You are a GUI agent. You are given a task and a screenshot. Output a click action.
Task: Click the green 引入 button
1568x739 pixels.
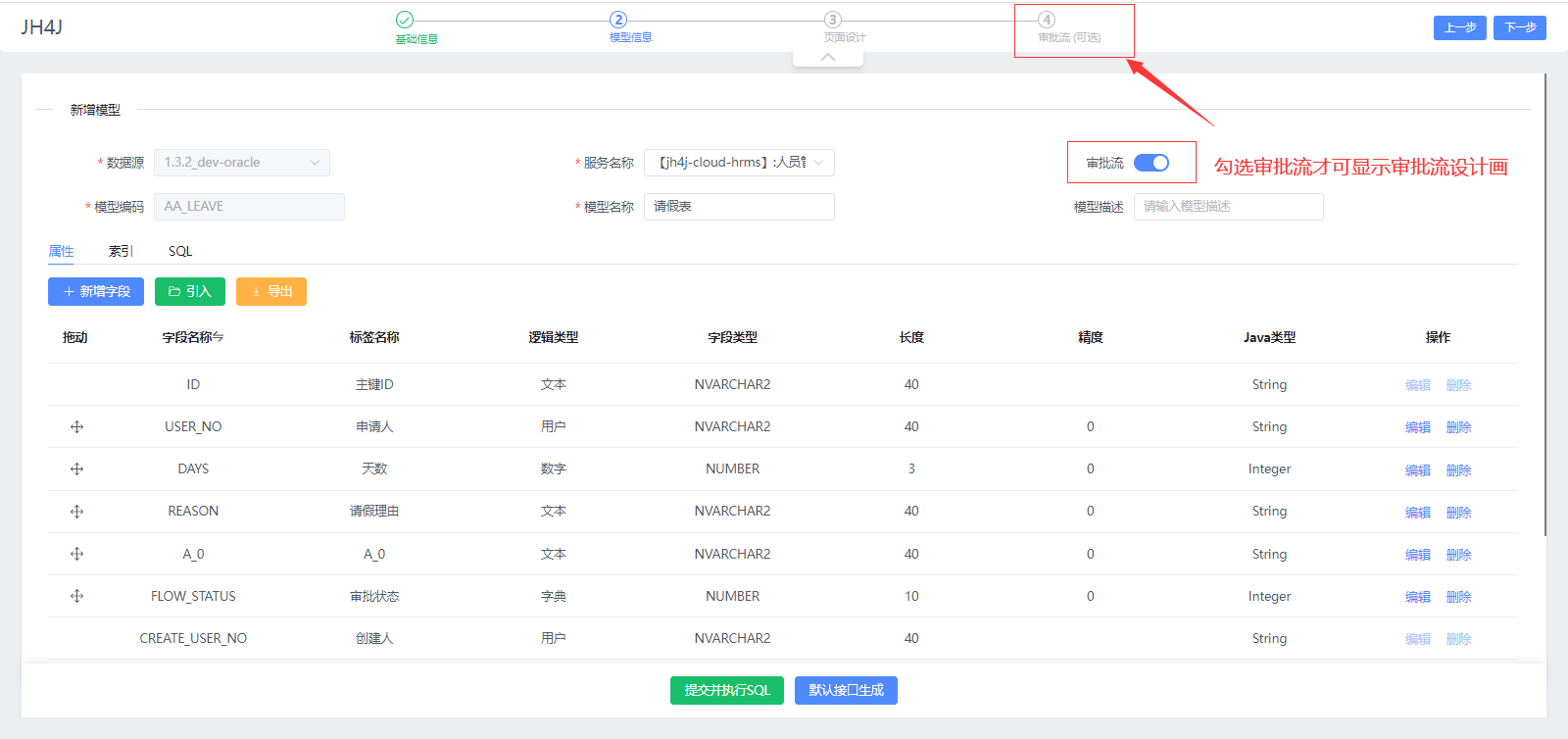click(190, 291)
